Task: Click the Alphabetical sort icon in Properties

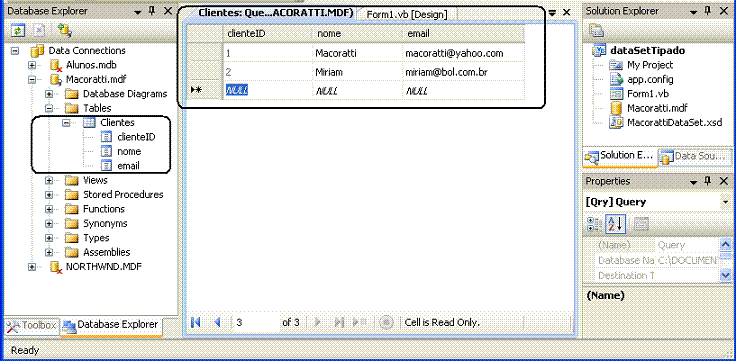Action: click(x=615, y=224)
